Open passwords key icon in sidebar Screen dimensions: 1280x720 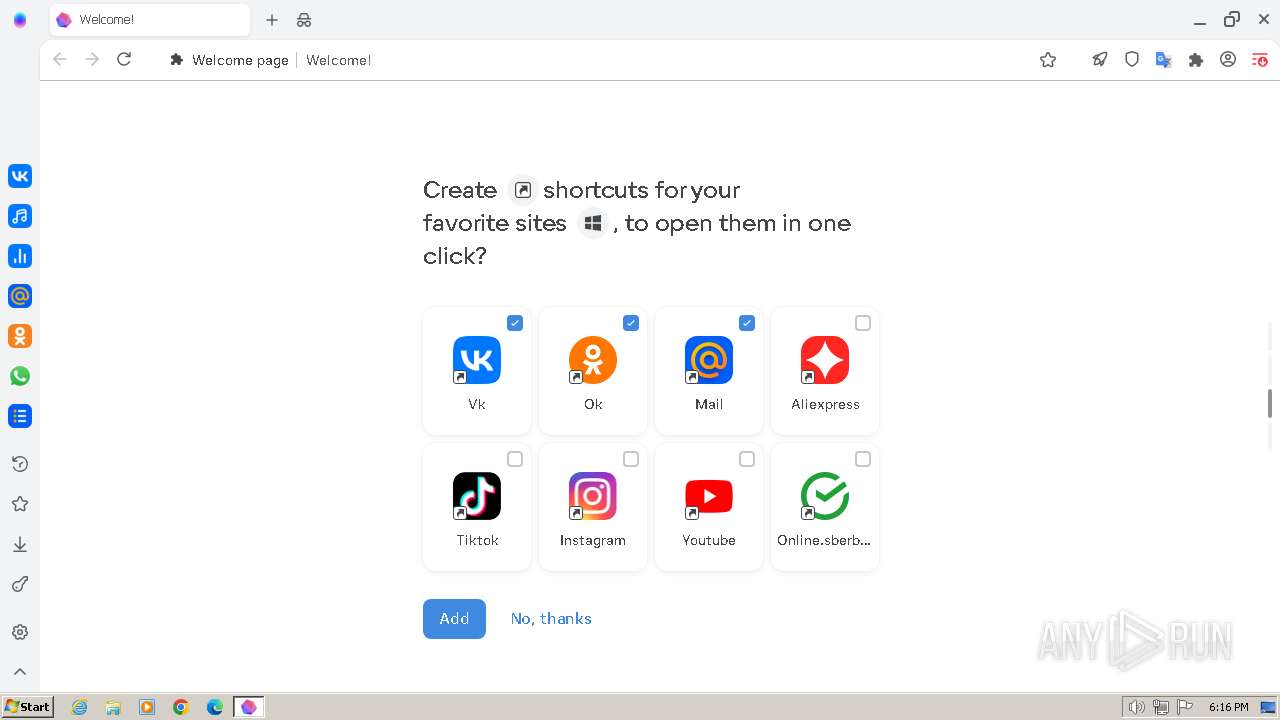coord(20,584)
